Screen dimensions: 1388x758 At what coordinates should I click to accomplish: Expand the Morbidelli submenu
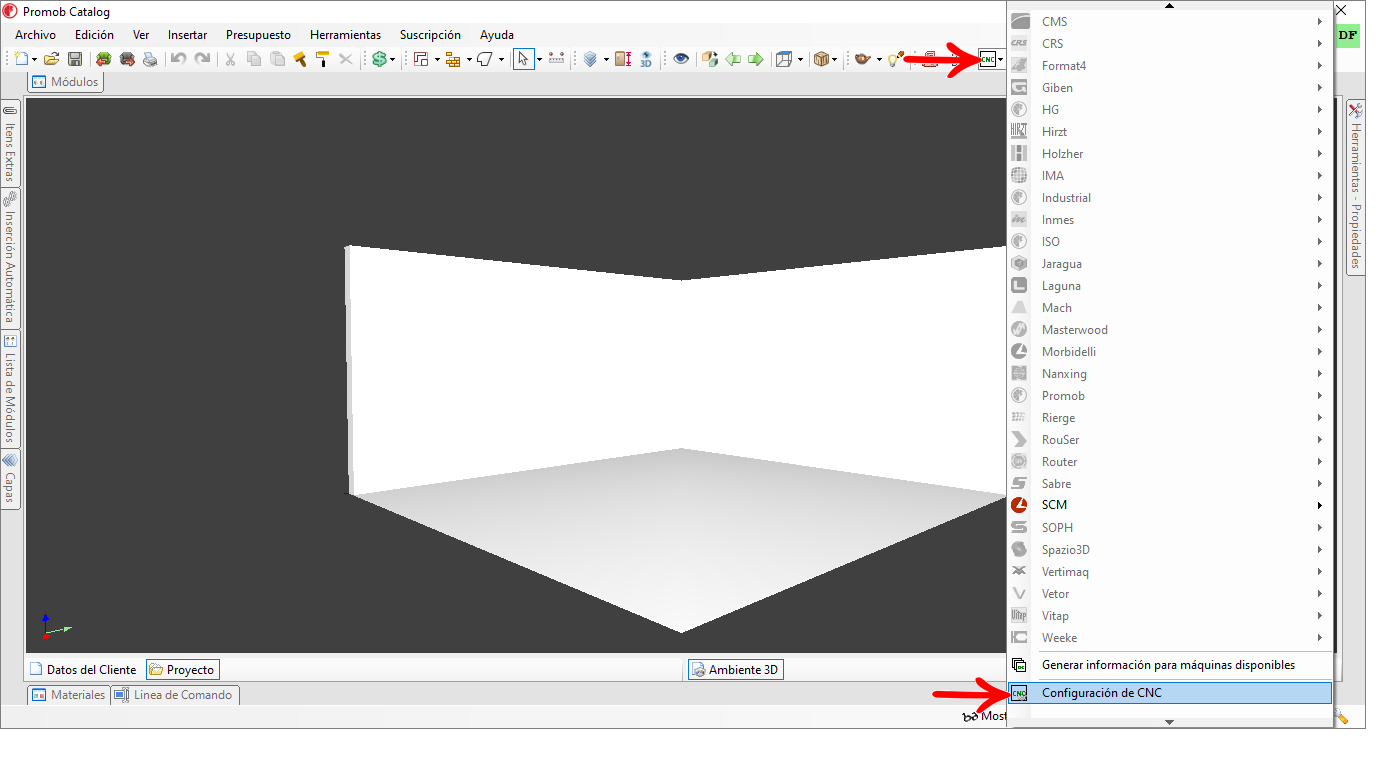click(1170, 351)
